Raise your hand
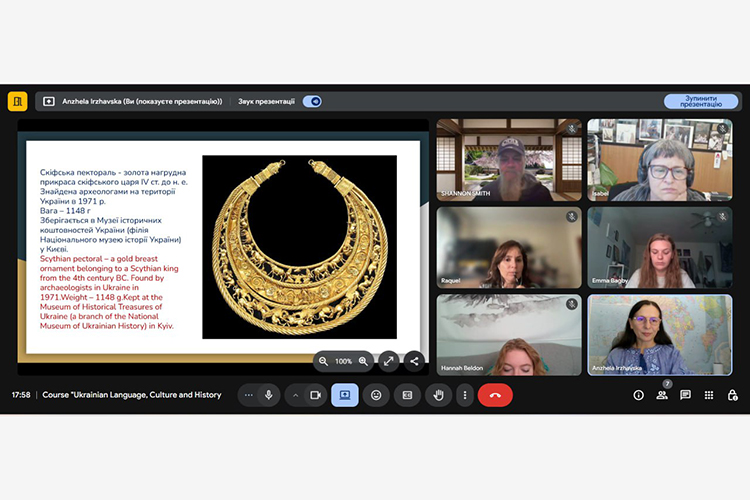 pyautogui.click(x=437, y=395)
